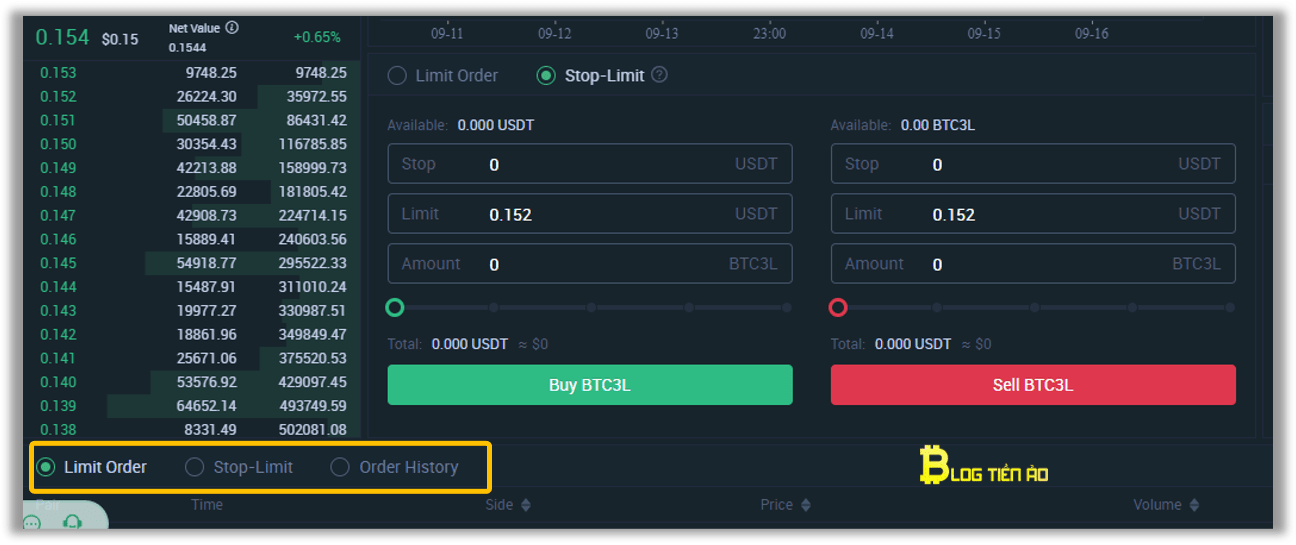Click the Blog Tien Ao bitcoin logo

point(984,466)
